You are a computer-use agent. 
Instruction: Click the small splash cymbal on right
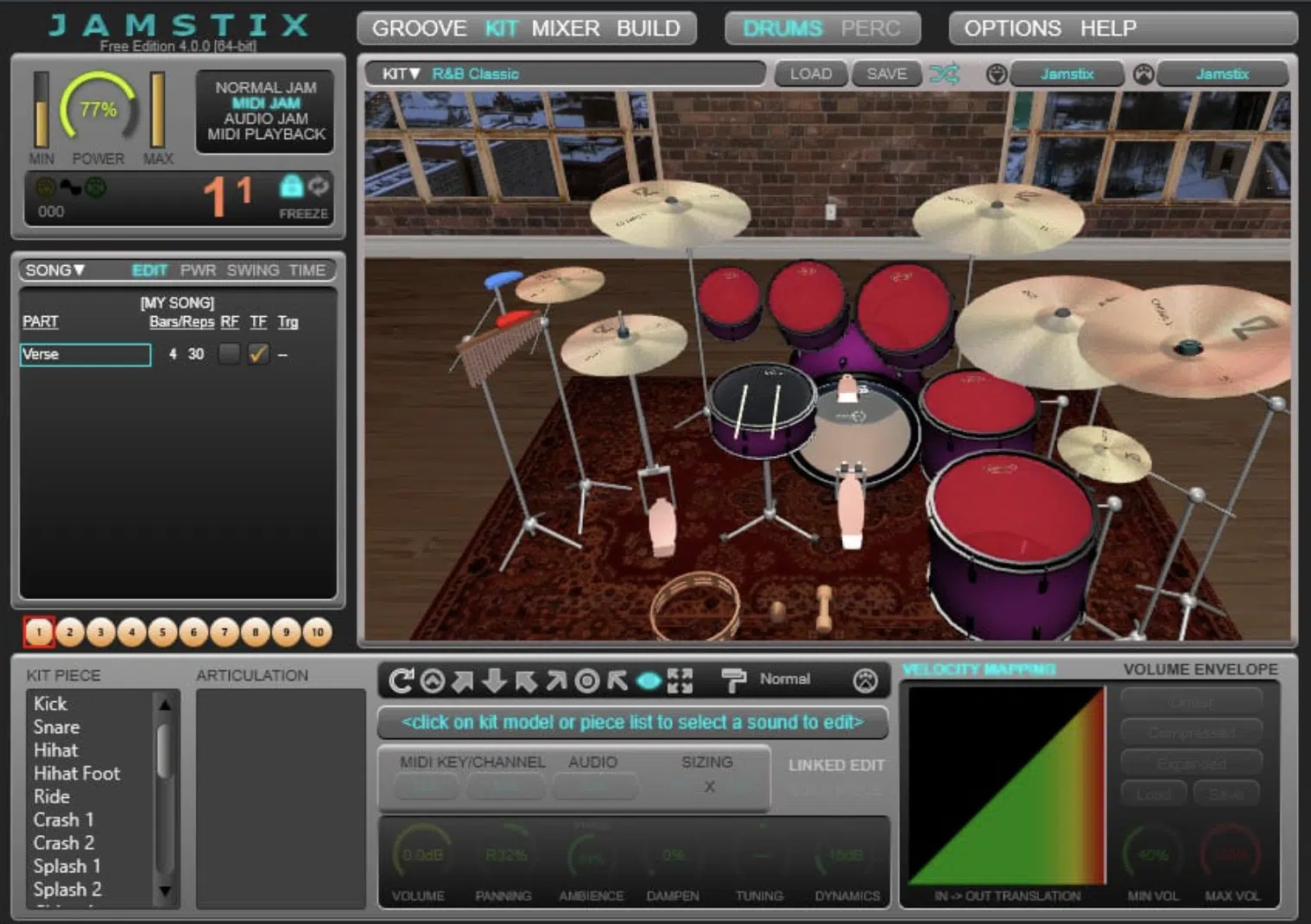1104,453
